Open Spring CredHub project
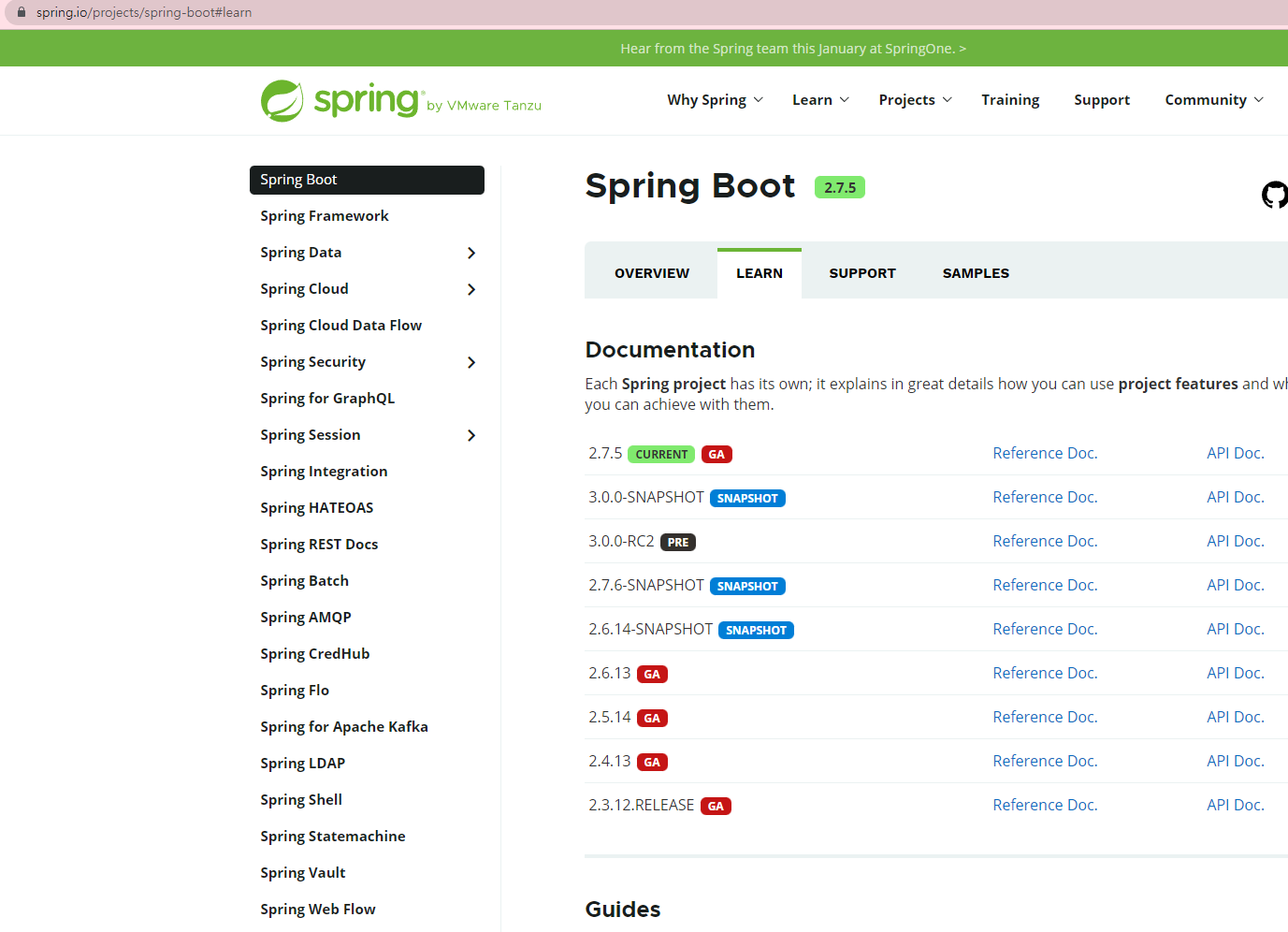Viewport: 1288px width, 932px height. (315, 654)
